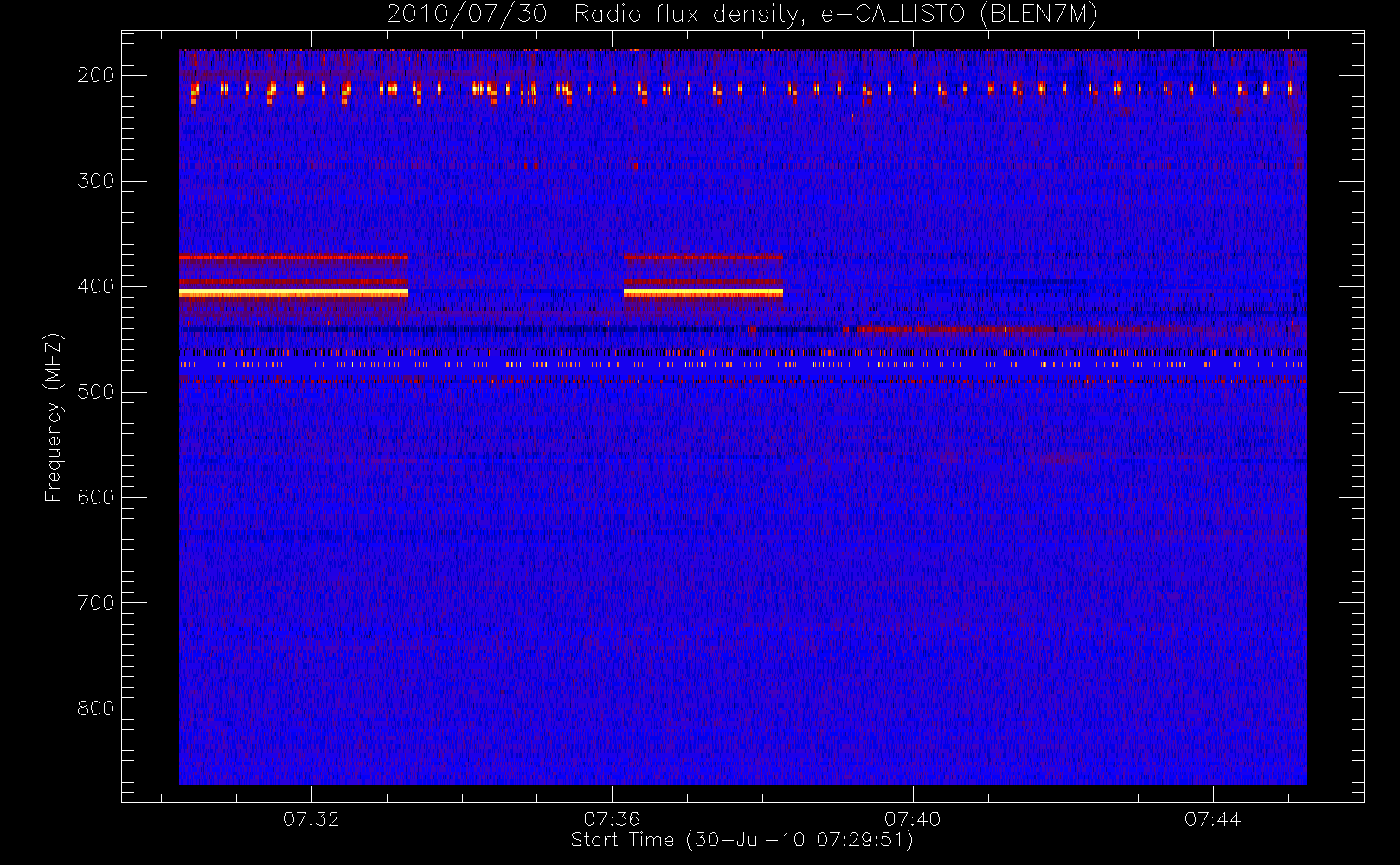
Task: Click the 07:40 time tick label
Action: 912,819
